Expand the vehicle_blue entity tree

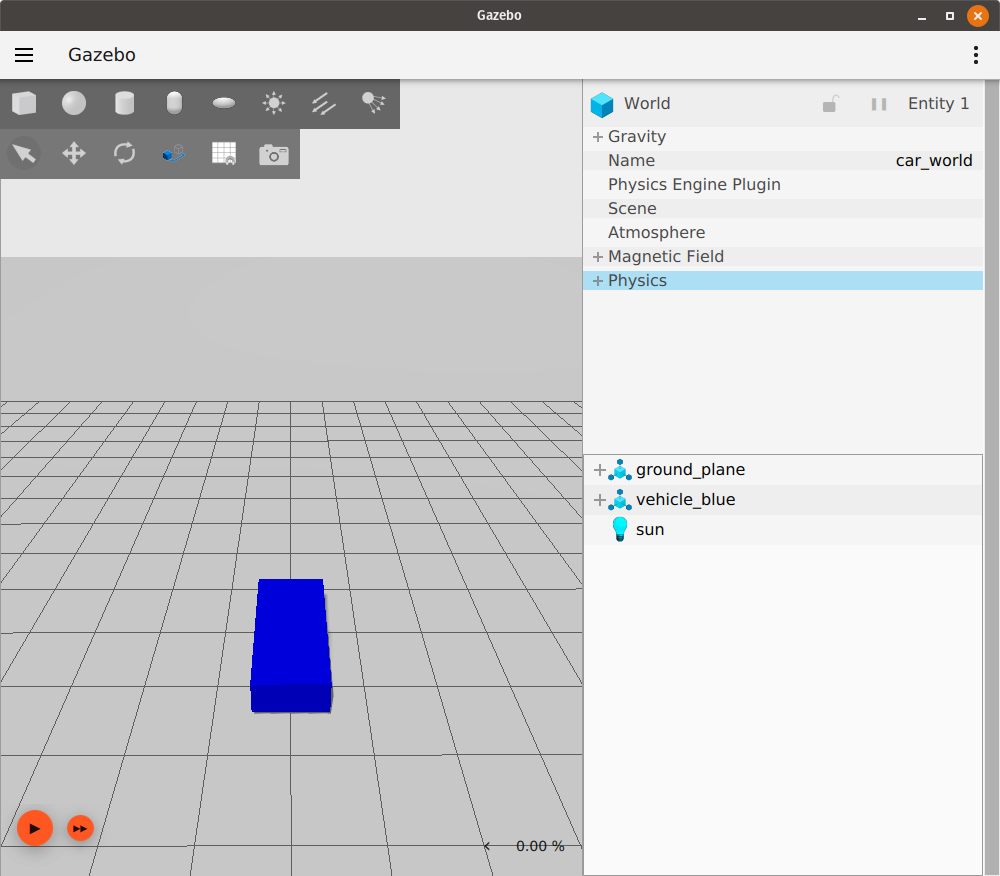[600, 500]
